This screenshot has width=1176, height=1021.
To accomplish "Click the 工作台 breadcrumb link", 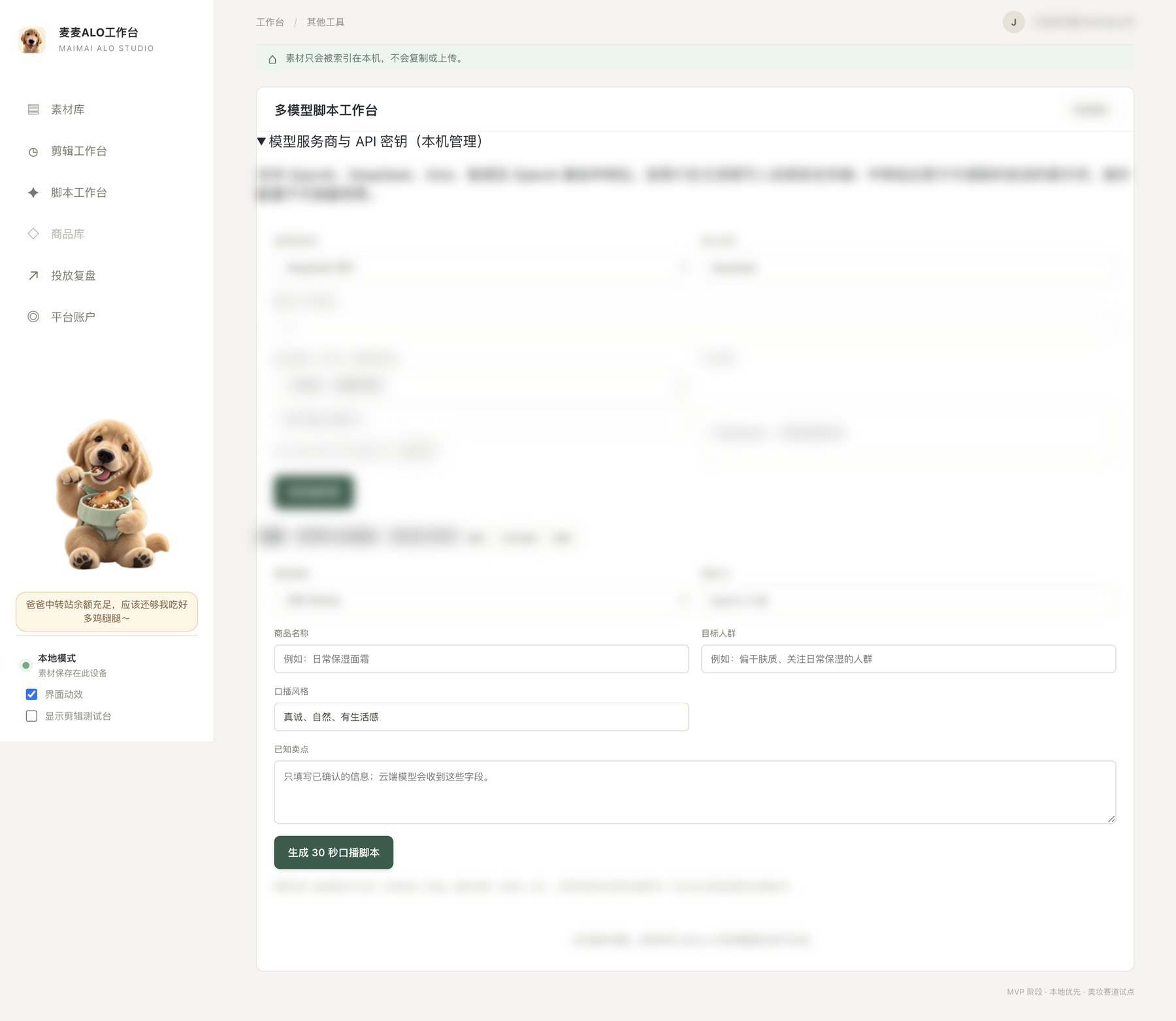I will 270,22.
